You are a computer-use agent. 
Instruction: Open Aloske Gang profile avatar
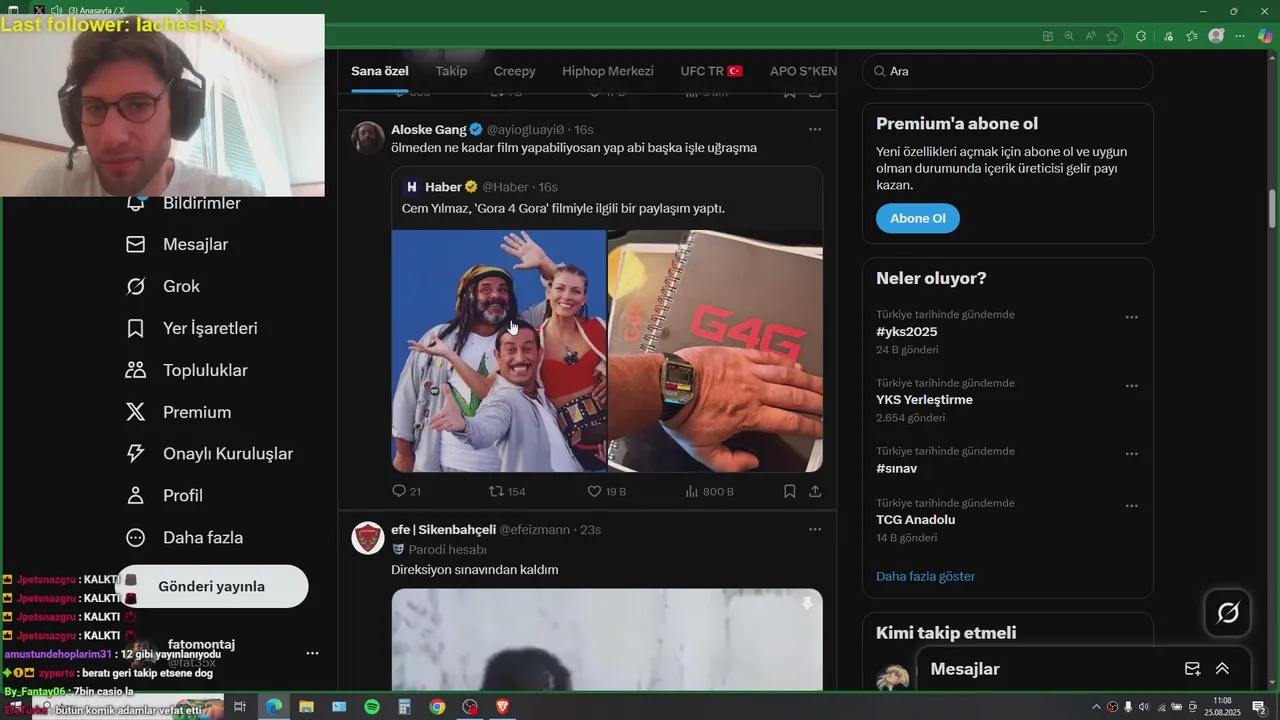click(368, 138)
